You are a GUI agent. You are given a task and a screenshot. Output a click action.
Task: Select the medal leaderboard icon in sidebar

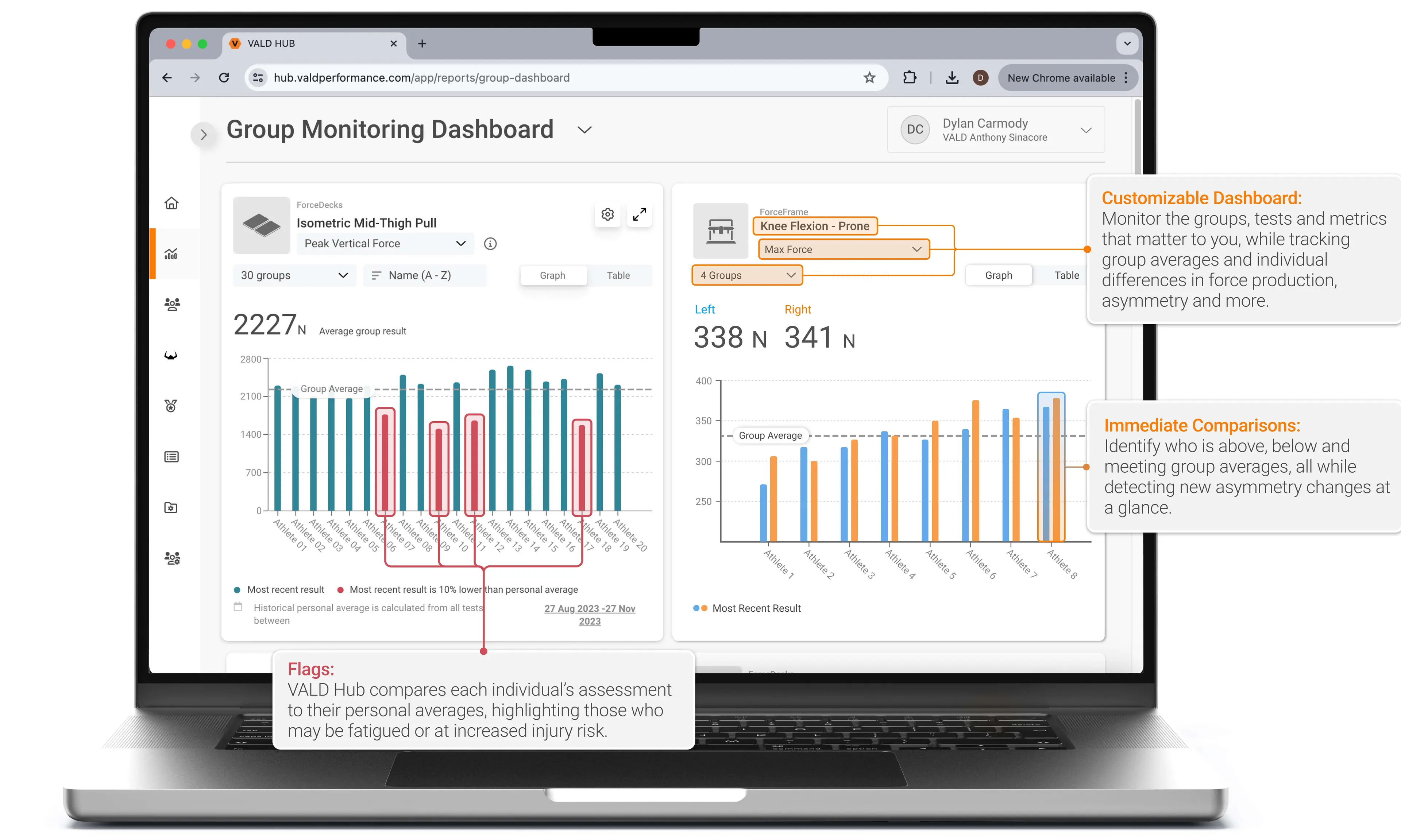[x=171, y=406]
